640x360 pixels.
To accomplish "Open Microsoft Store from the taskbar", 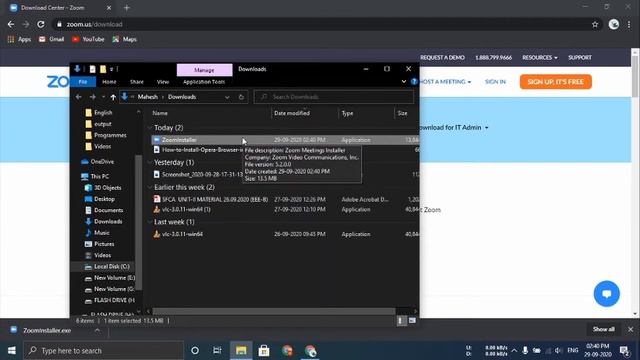I will (x=264, y=351).
